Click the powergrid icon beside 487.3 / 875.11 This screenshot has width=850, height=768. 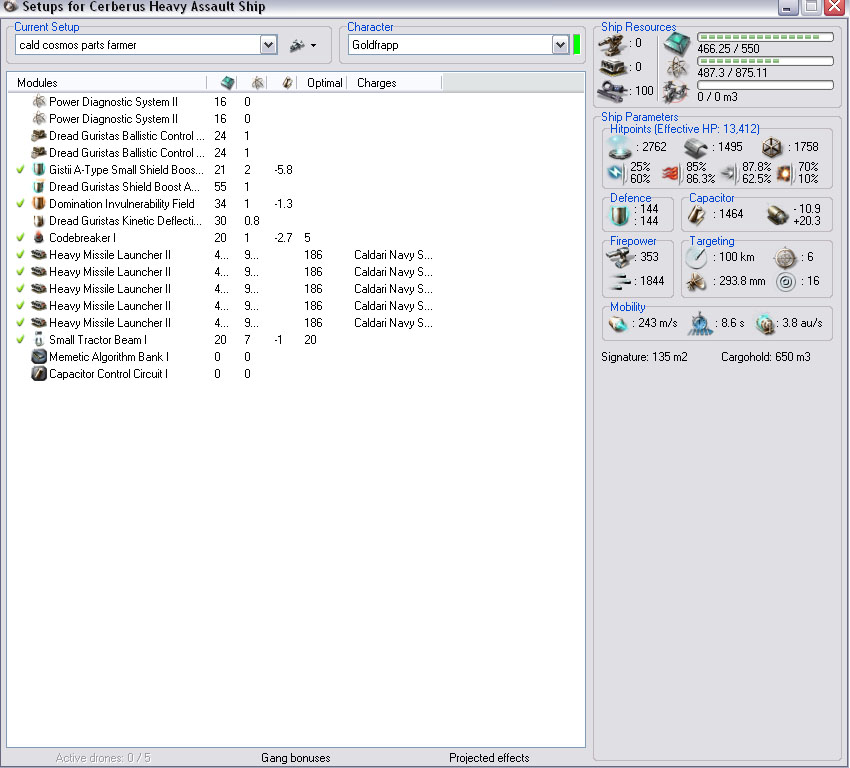click(677, 67)
